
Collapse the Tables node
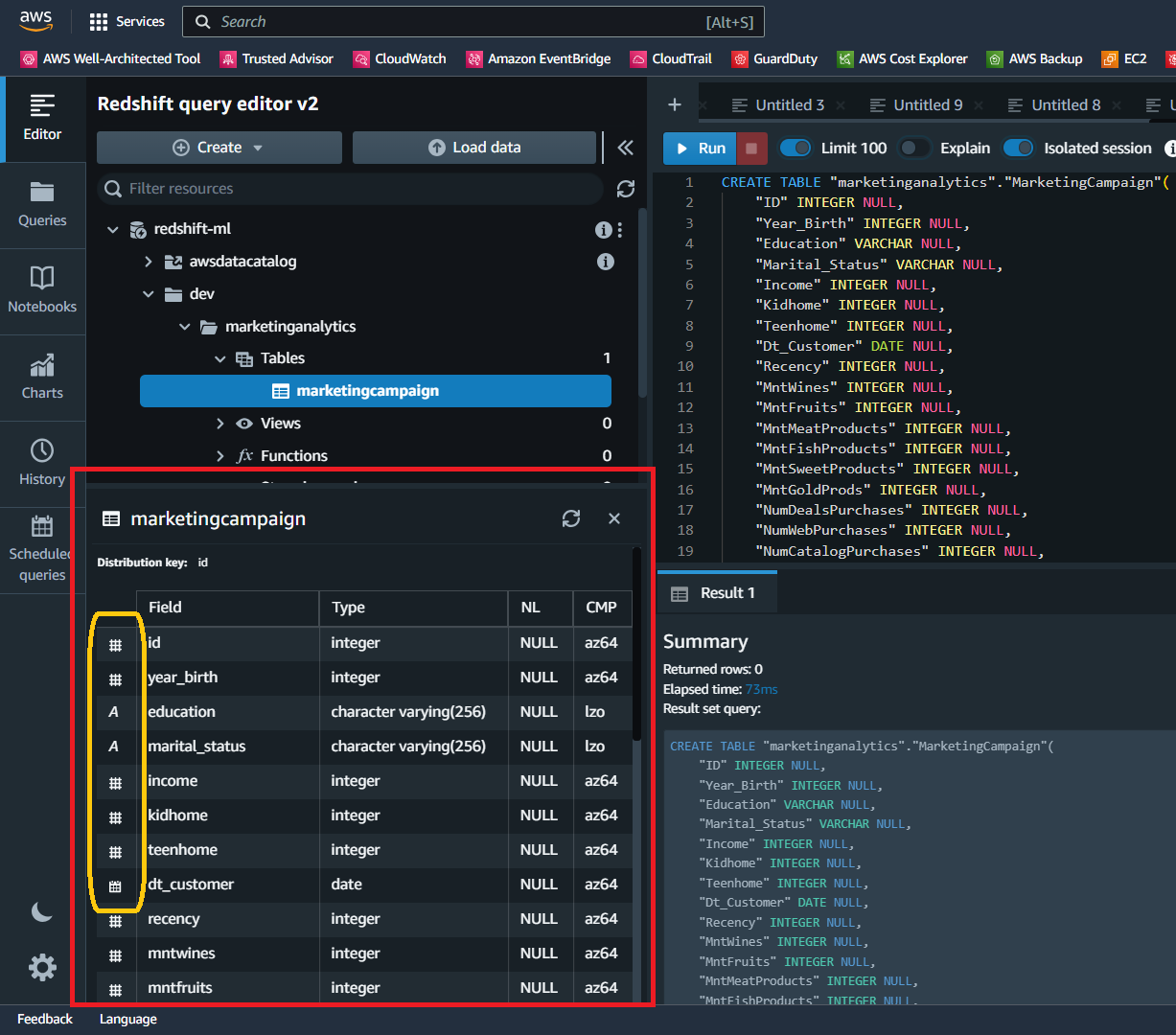tap(220, 358)
